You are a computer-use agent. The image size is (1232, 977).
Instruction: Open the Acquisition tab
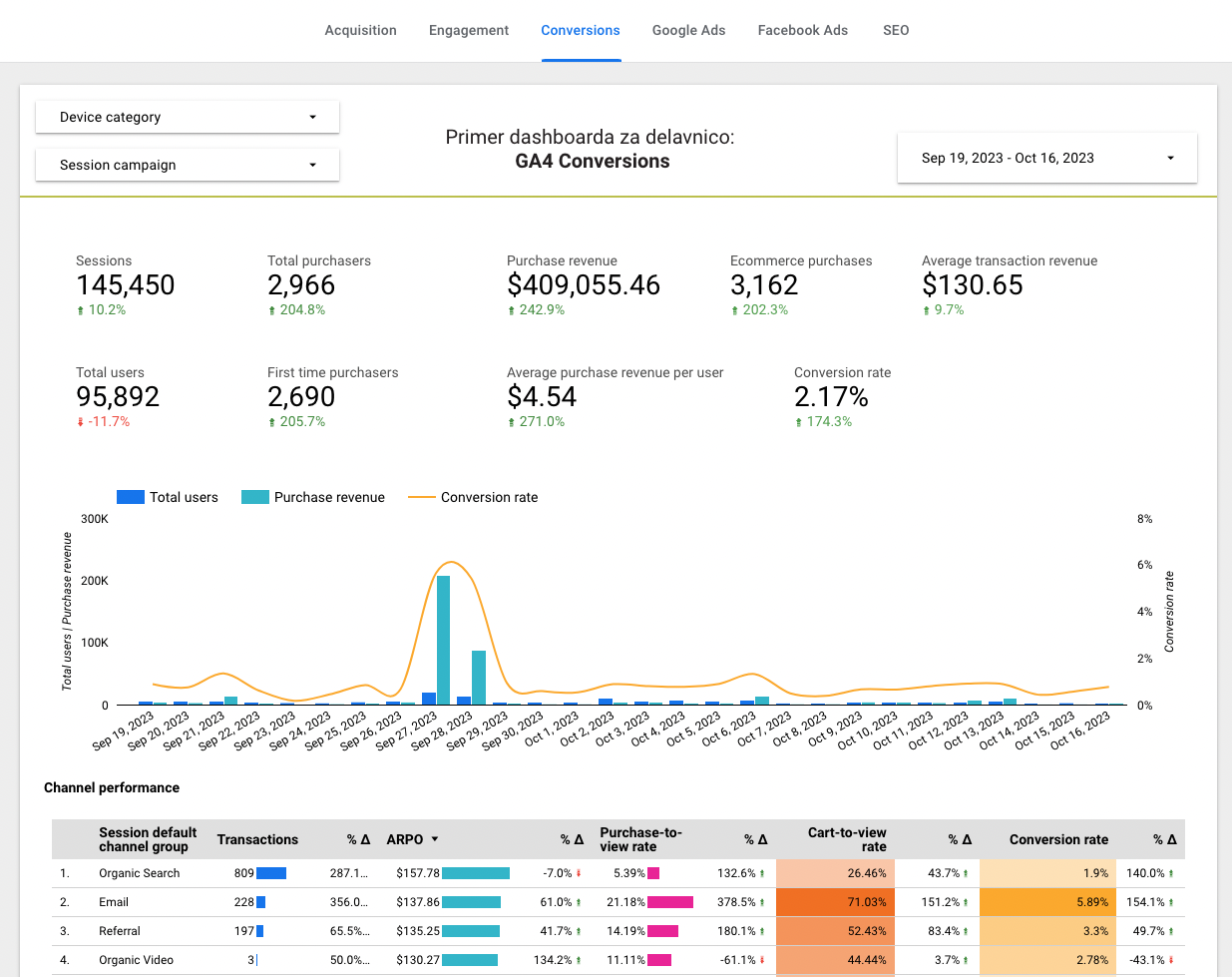coord(360,30)
